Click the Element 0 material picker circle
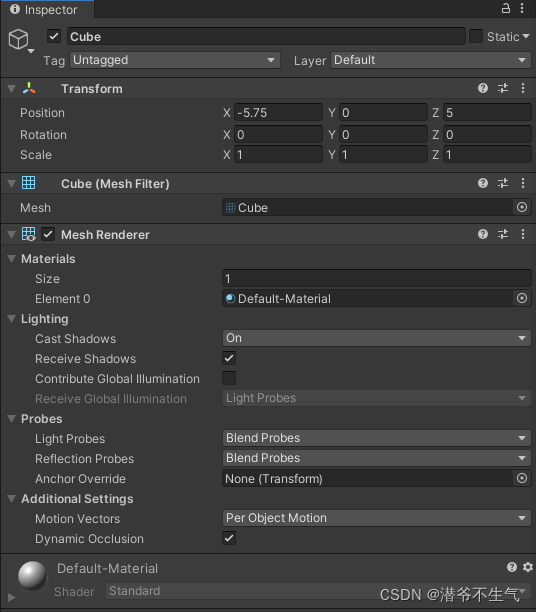Screen dimensions: 536x612 (522, 299)
